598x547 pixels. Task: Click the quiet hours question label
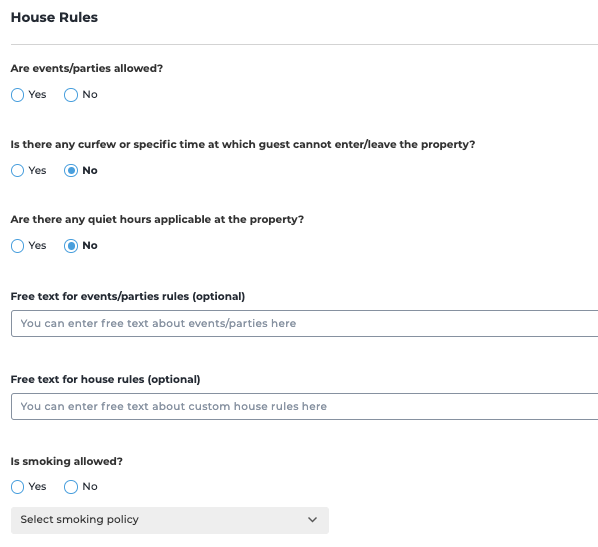157,220
